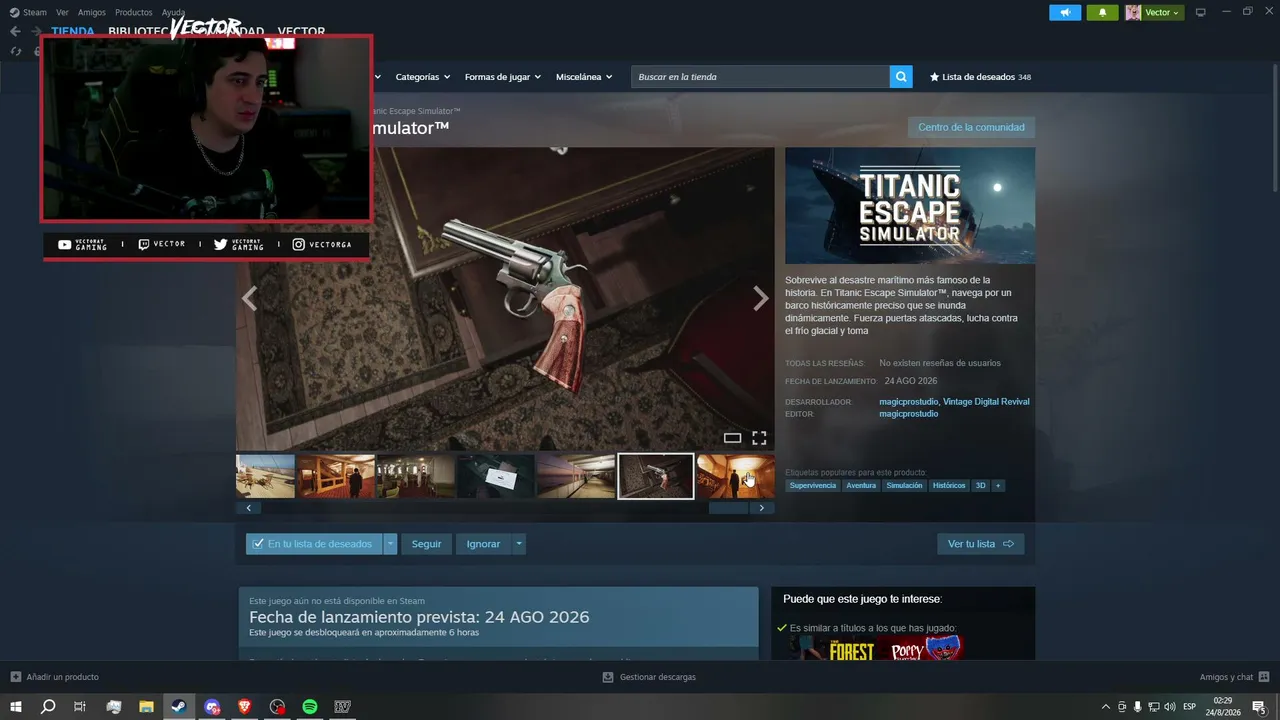
Task: Open the magicprostudio editor link
Action: [909, 414]
